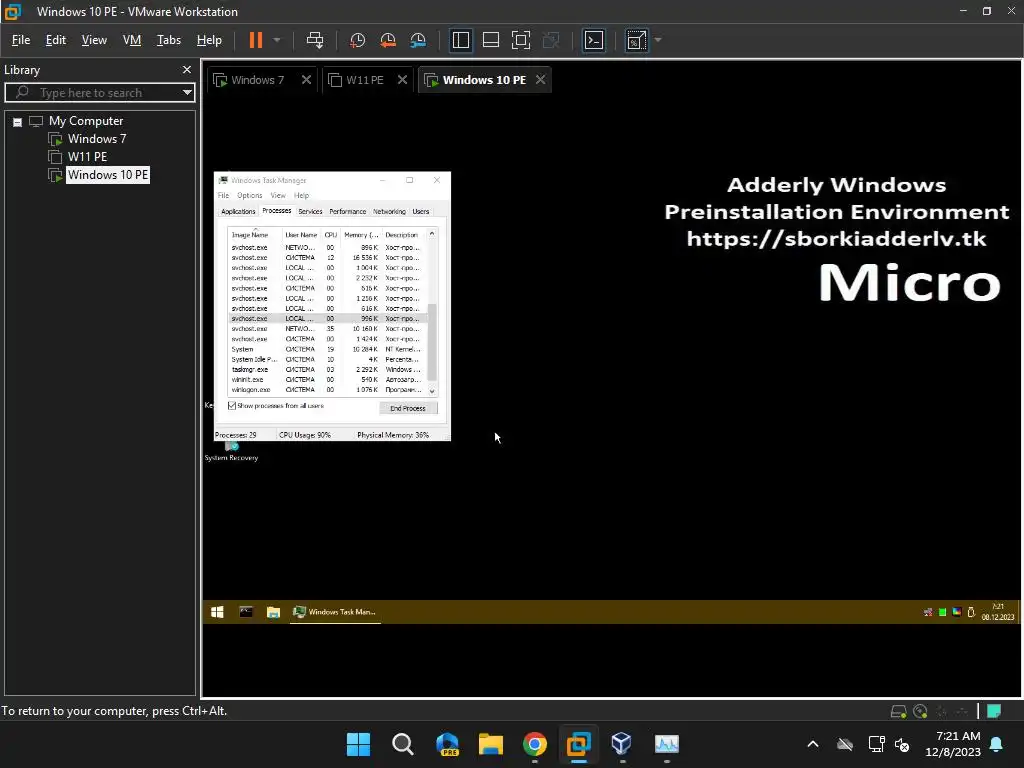Open the Performance tab in Task Manager

click(347, 212)
